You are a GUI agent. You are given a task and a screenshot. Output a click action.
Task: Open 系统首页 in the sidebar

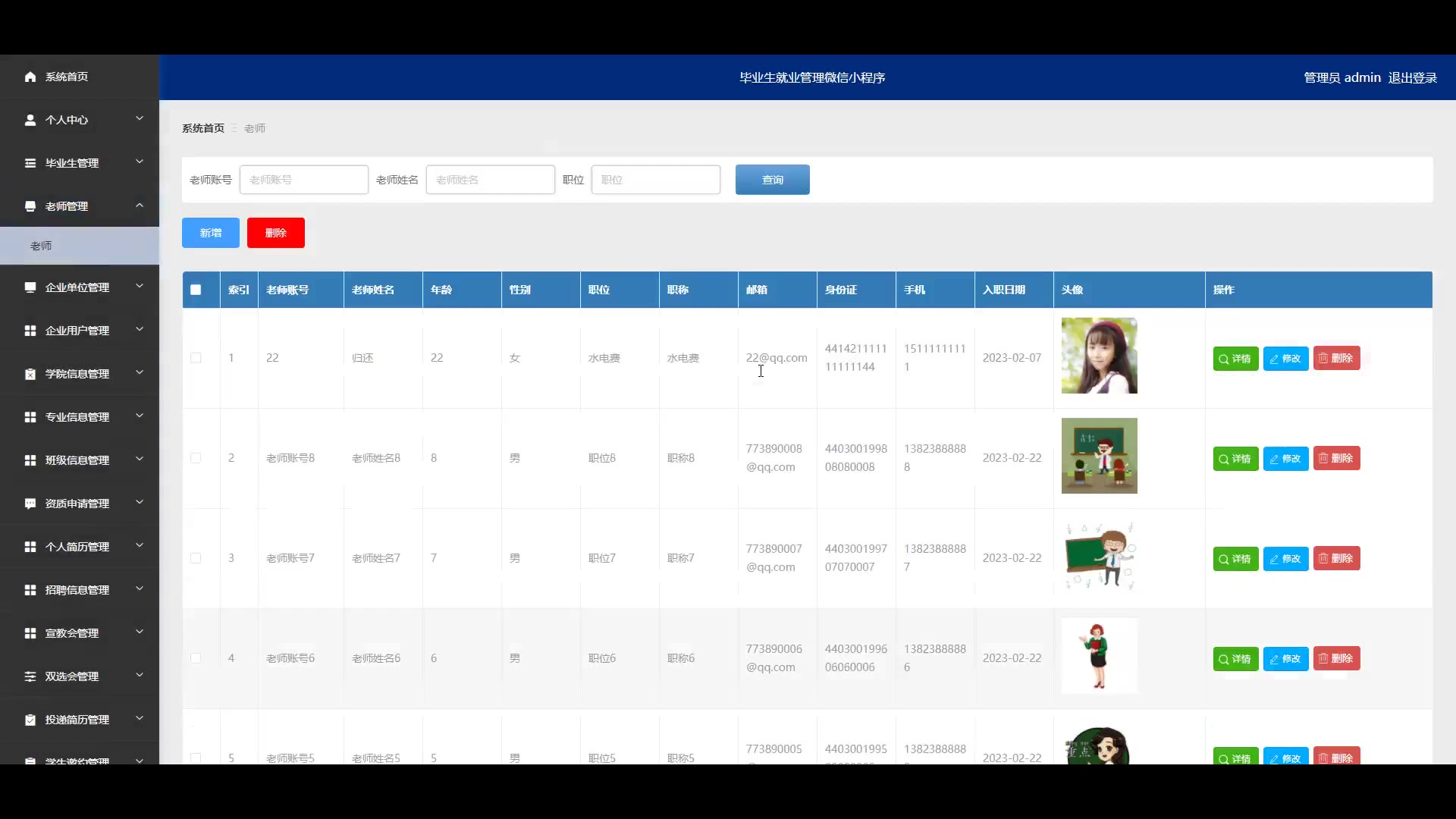(x=80, y=77)
